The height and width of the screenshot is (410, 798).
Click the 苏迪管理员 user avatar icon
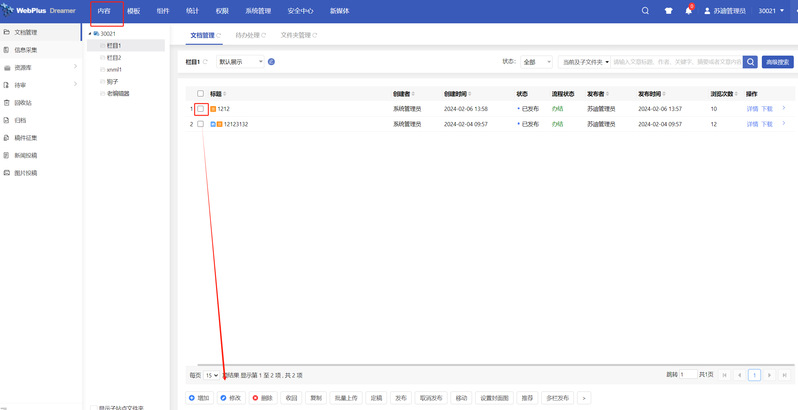[707, 11]
